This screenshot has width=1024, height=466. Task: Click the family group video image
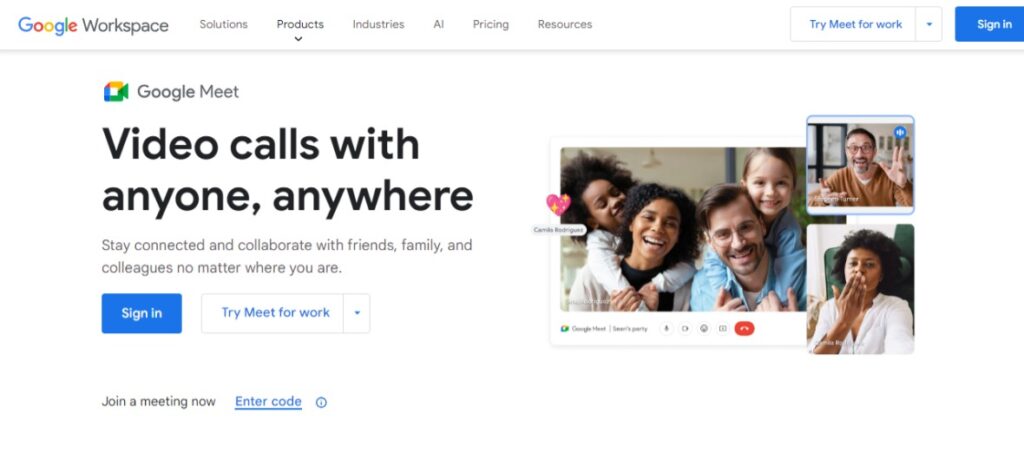pyautogui.click(x=683, y=229)
